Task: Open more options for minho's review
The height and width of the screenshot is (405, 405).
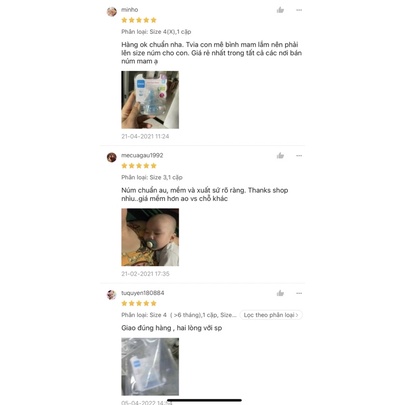Action: (x=299, y=10)
